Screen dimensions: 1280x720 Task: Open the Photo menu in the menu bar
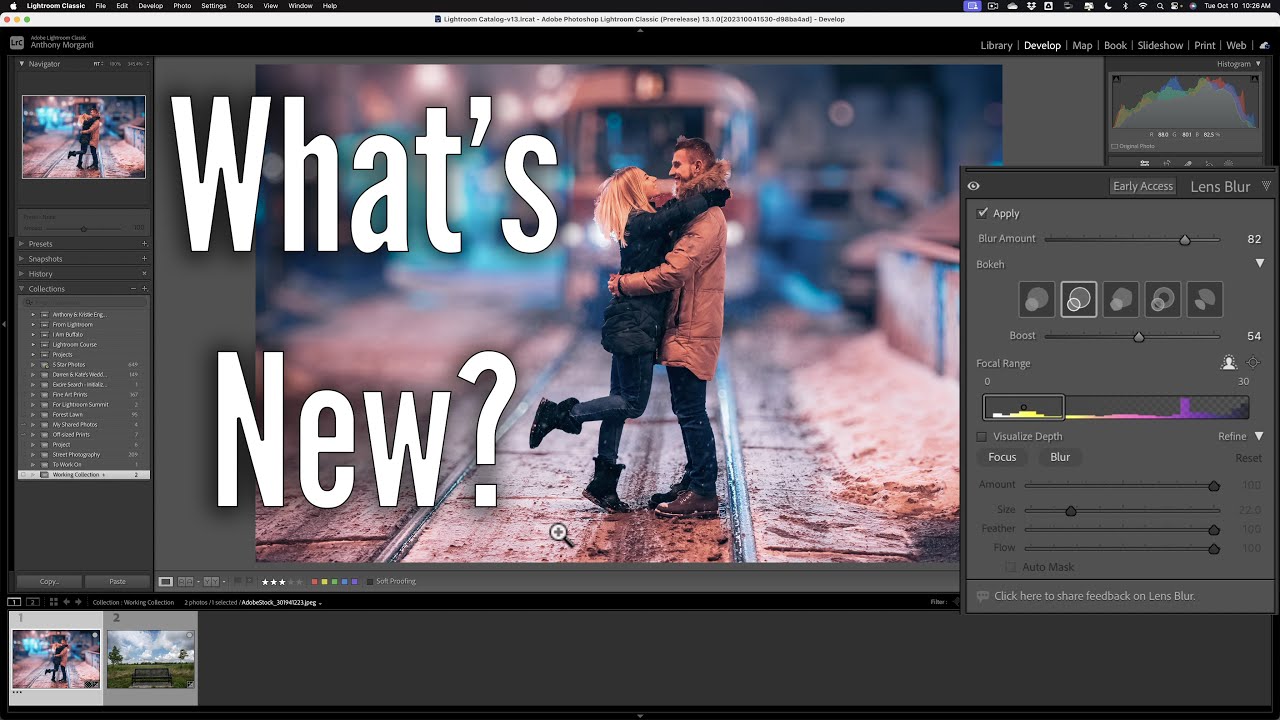click(x=182, y=6)
